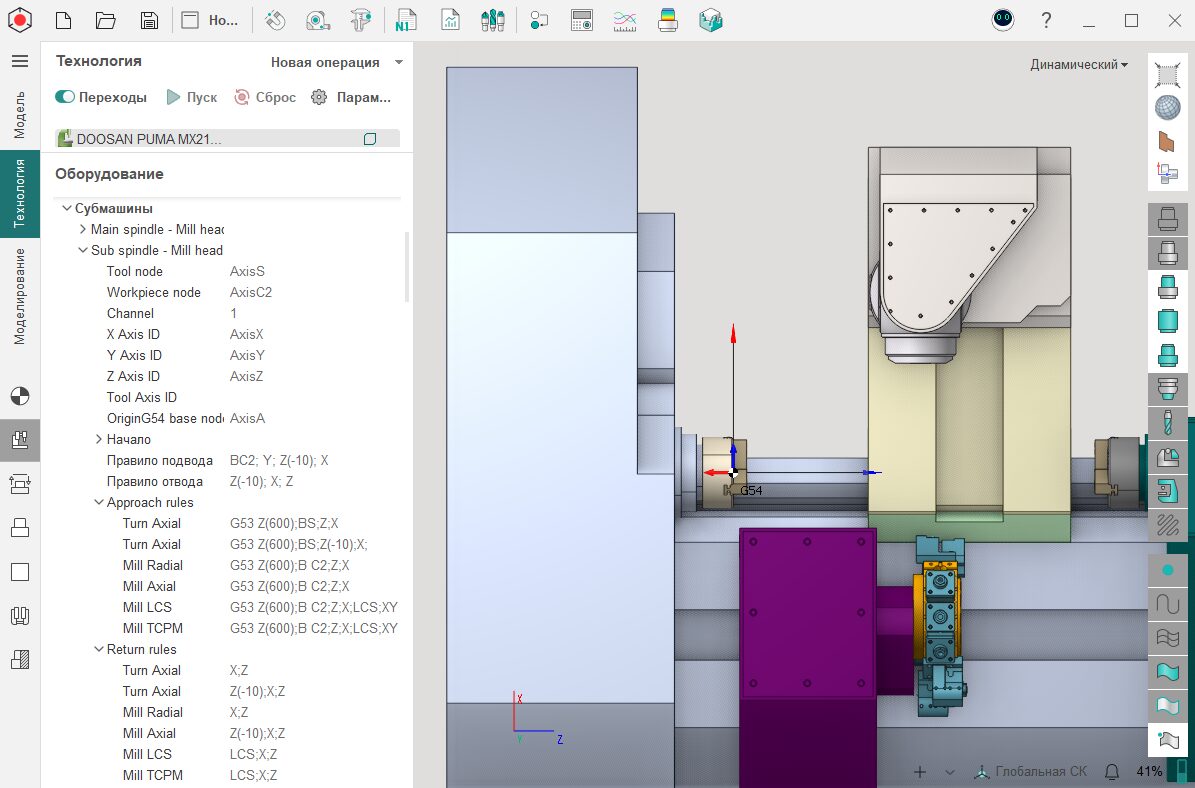The height and width of the screenshot is (788, 1195).
Task: Toggle milling tool visibility in viewport toolbar
Action: 1166,422
